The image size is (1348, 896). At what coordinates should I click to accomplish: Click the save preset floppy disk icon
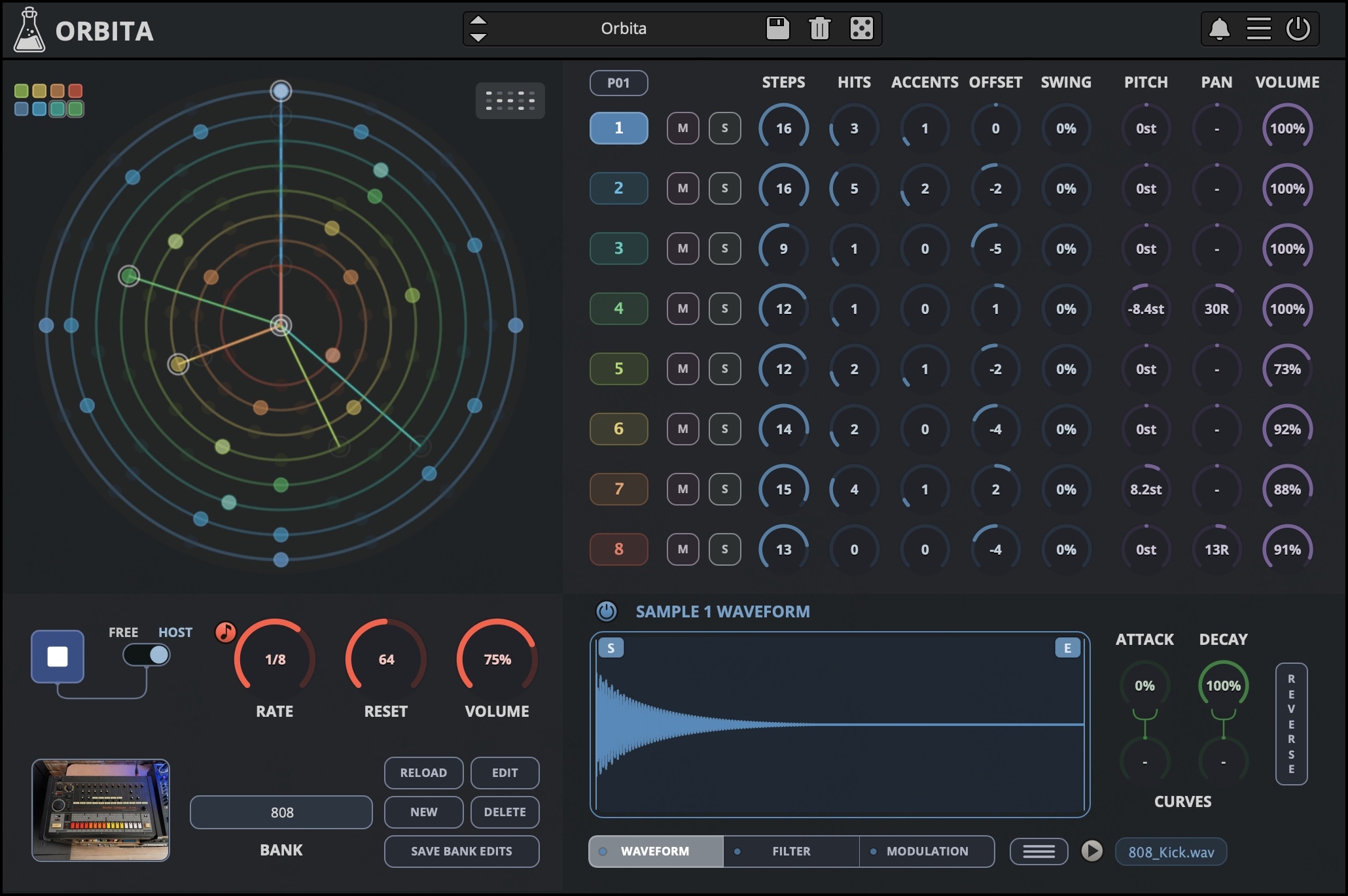(x=777, y=29)
